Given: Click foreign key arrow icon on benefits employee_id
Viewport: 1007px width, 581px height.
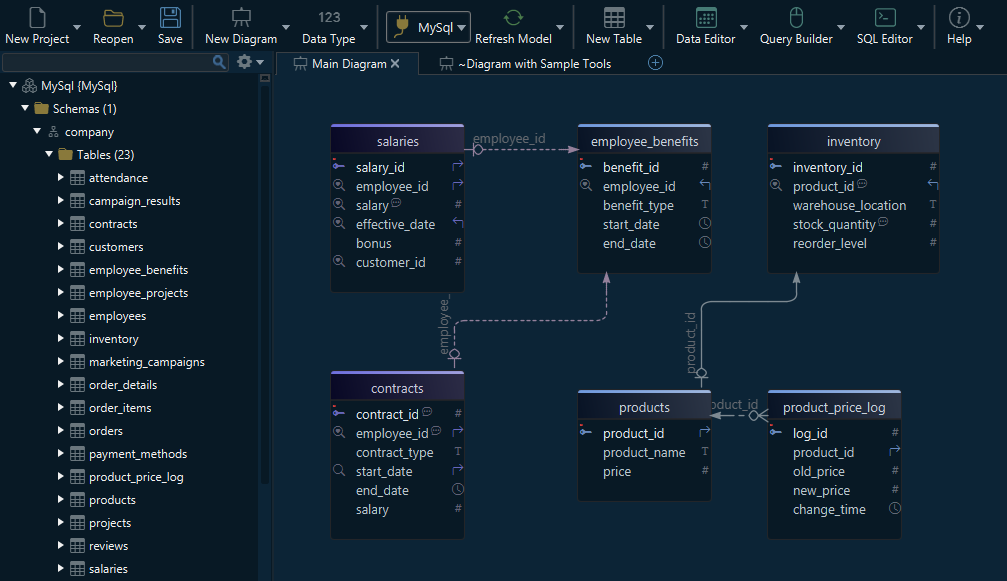Looking at the screenshot, I should pos(705,185).
